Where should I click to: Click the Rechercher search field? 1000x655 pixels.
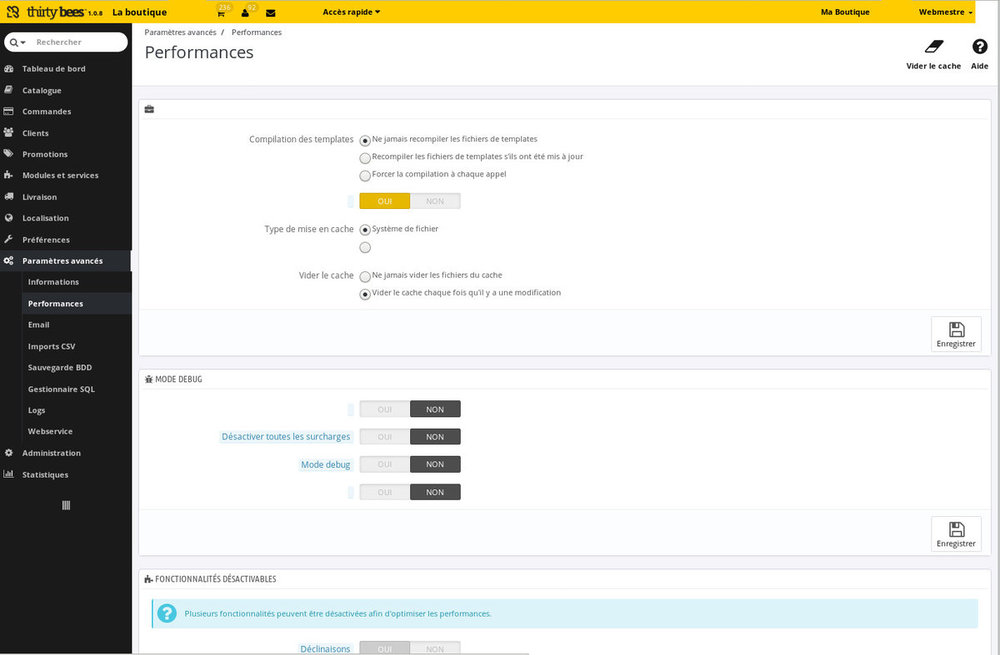point(77,43)
